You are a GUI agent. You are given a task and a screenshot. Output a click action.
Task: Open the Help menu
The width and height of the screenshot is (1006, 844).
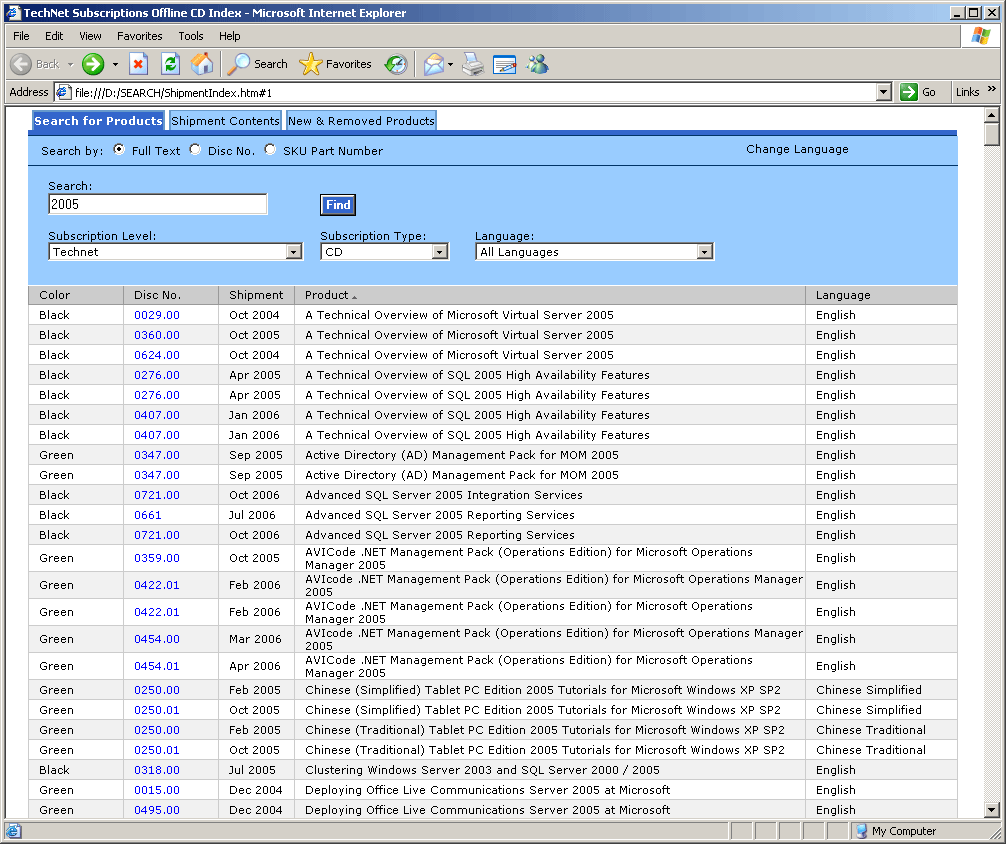[x=229, y=36]
